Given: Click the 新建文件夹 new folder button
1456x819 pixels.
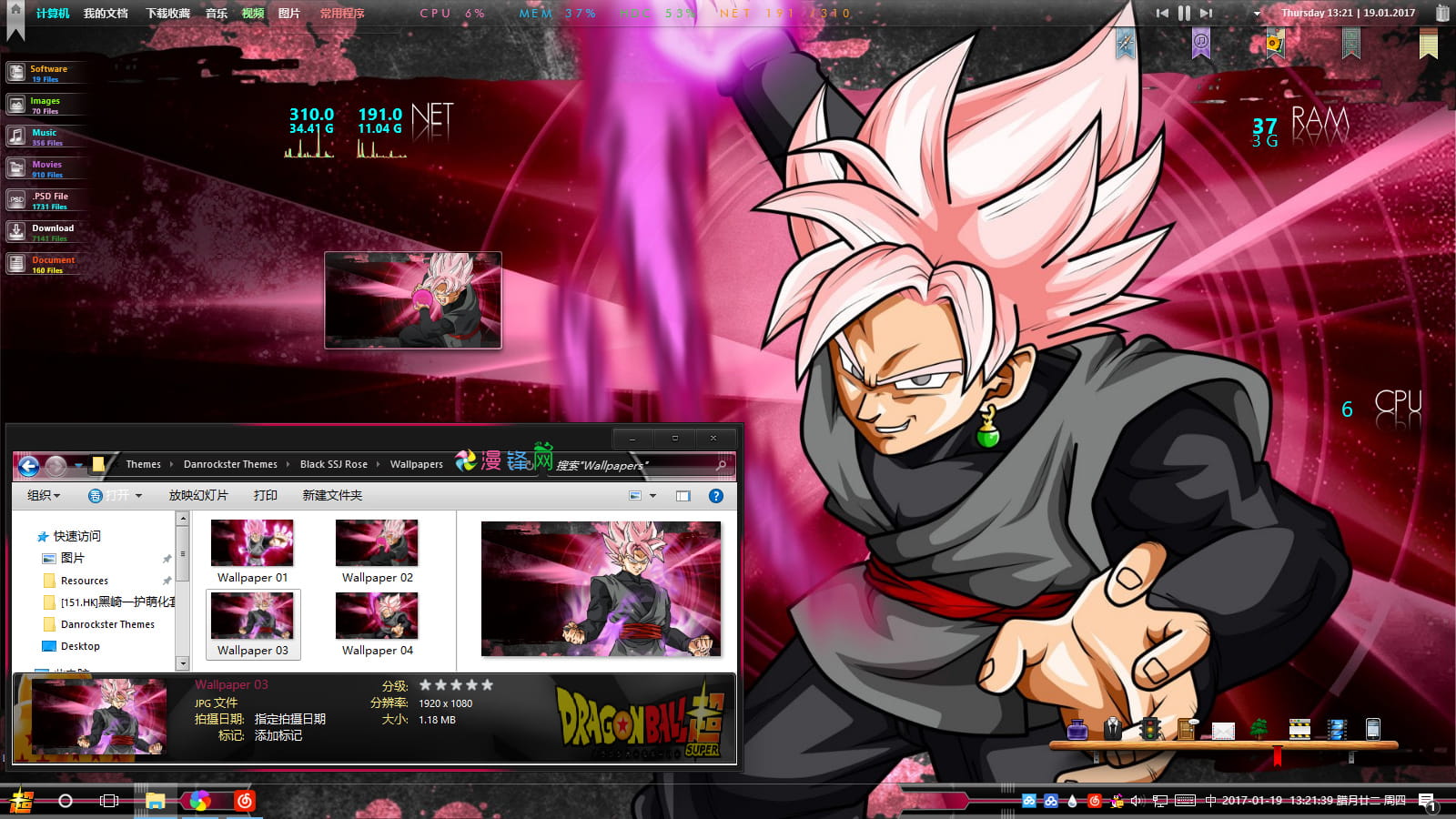Looking at the screenshot, I should point(332,496).
